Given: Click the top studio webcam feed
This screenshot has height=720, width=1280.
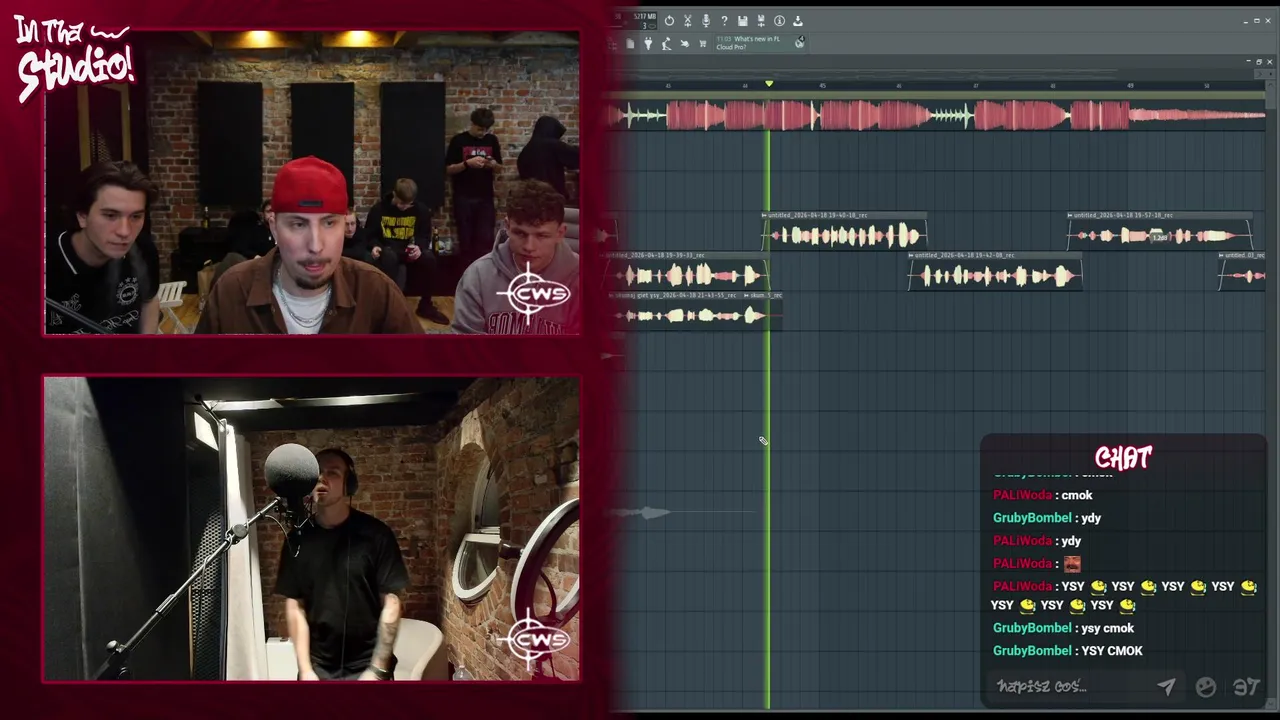Looking at the screenshot, I should (x=311, y=183).
